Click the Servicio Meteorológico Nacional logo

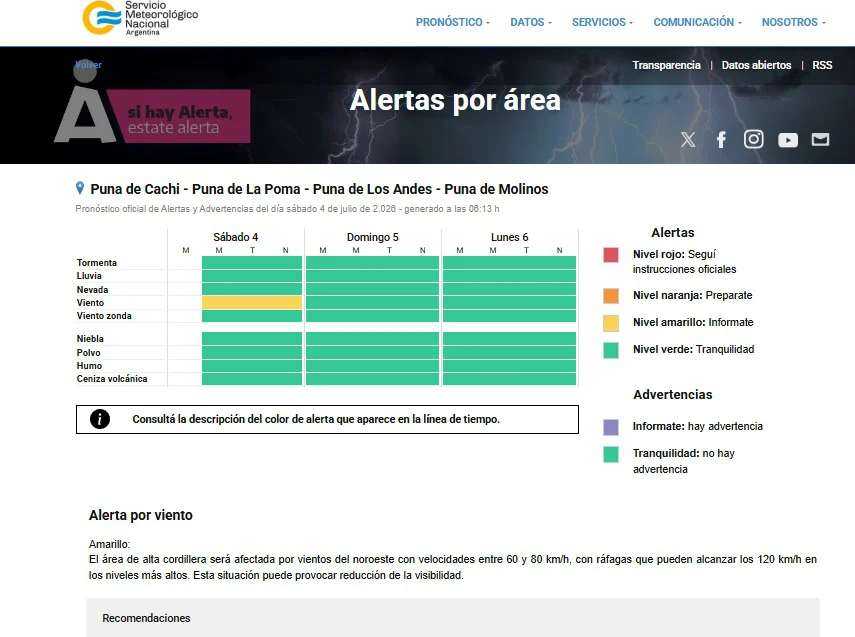140,18
